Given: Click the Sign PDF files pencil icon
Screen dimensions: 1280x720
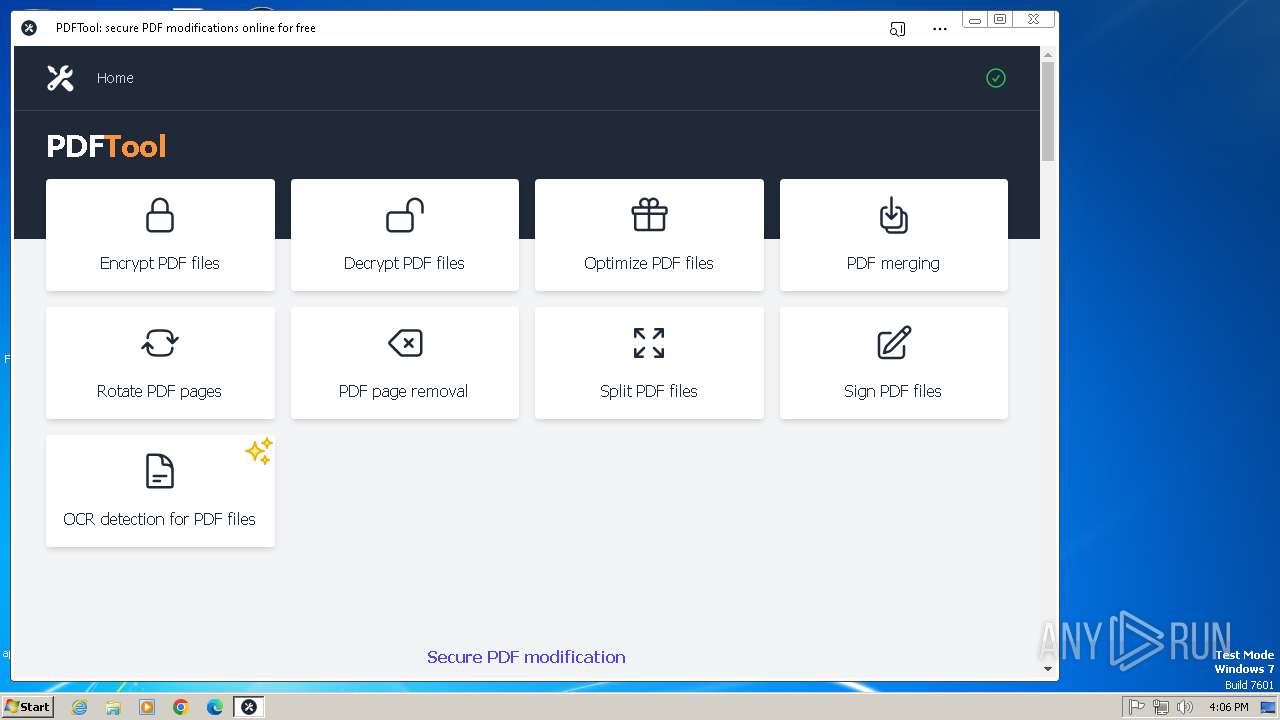Looking at the screenshot, I should click(894, 343).
